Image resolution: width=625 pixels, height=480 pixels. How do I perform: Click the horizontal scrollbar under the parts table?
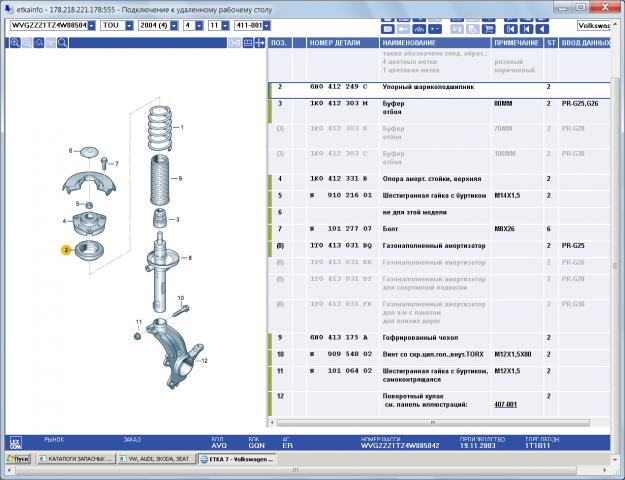[433, 422]
